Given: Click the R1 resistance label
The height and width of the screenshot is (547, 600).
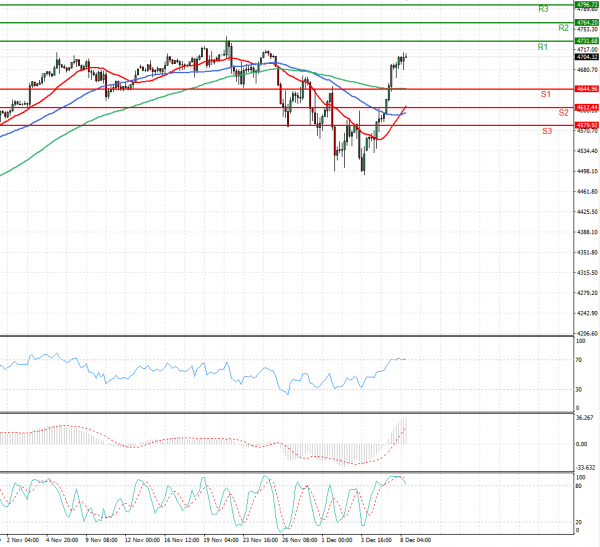Looking at the screenshot, I should point(543,47).
